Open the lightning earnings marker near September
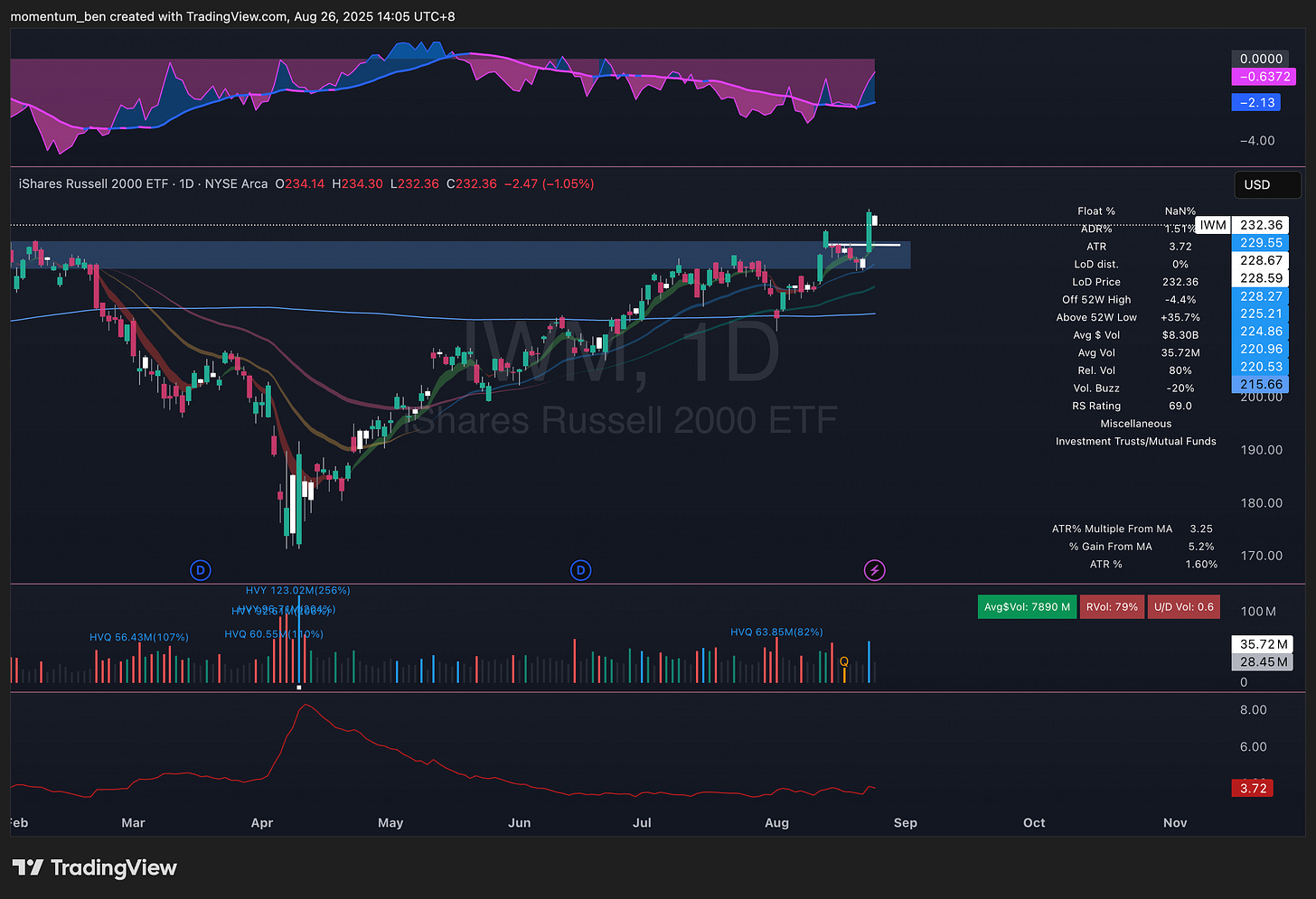The height and width of the screenshot is (899, 1316). [x=874, y=570]
